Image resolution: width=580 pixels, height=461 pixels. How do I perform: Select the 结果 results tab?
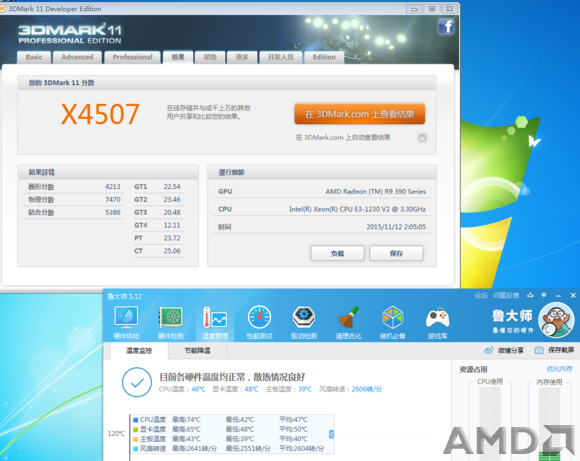[178, 57]
